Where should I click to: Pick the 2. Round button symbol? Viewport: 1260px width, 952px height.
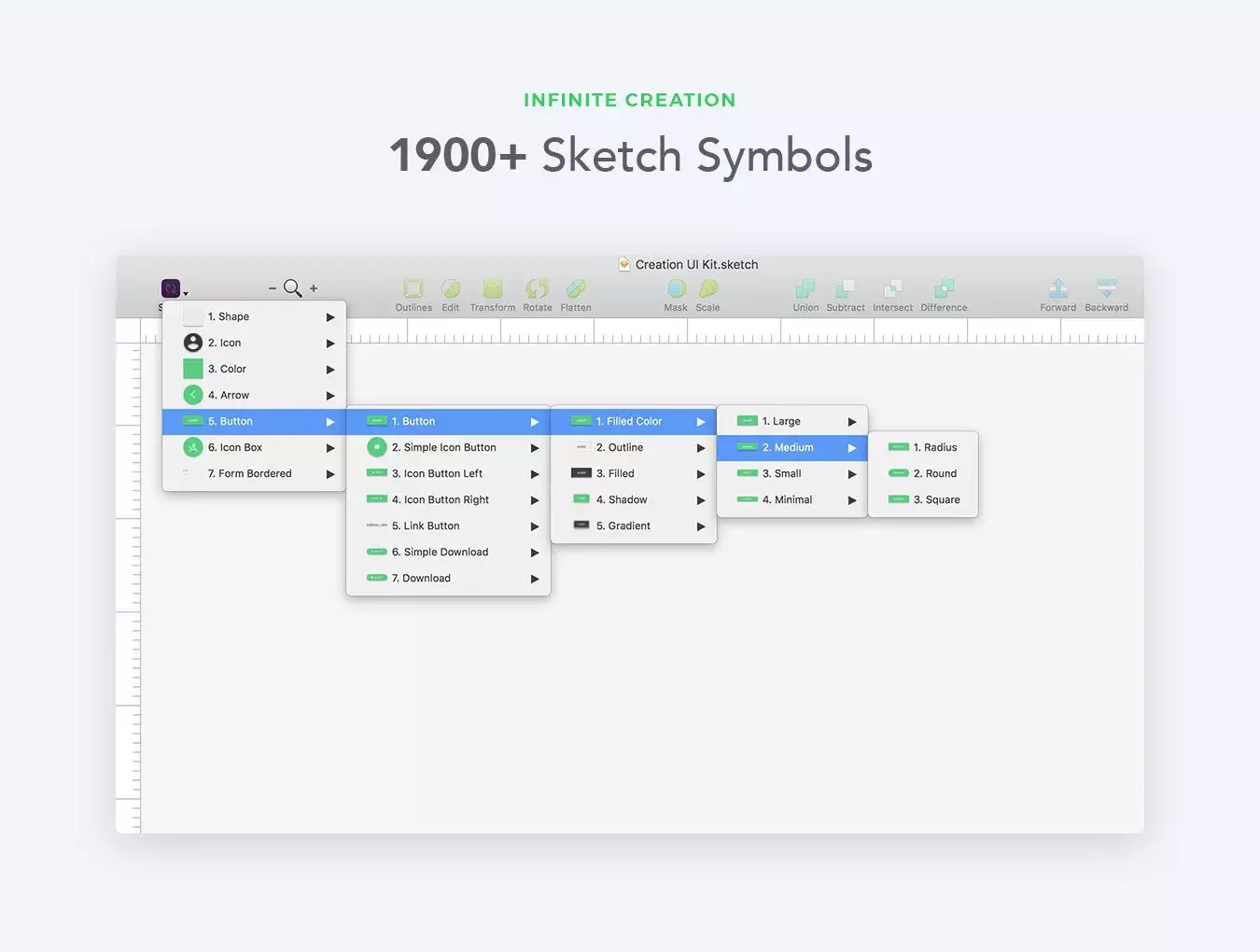[x=923, y=473]
